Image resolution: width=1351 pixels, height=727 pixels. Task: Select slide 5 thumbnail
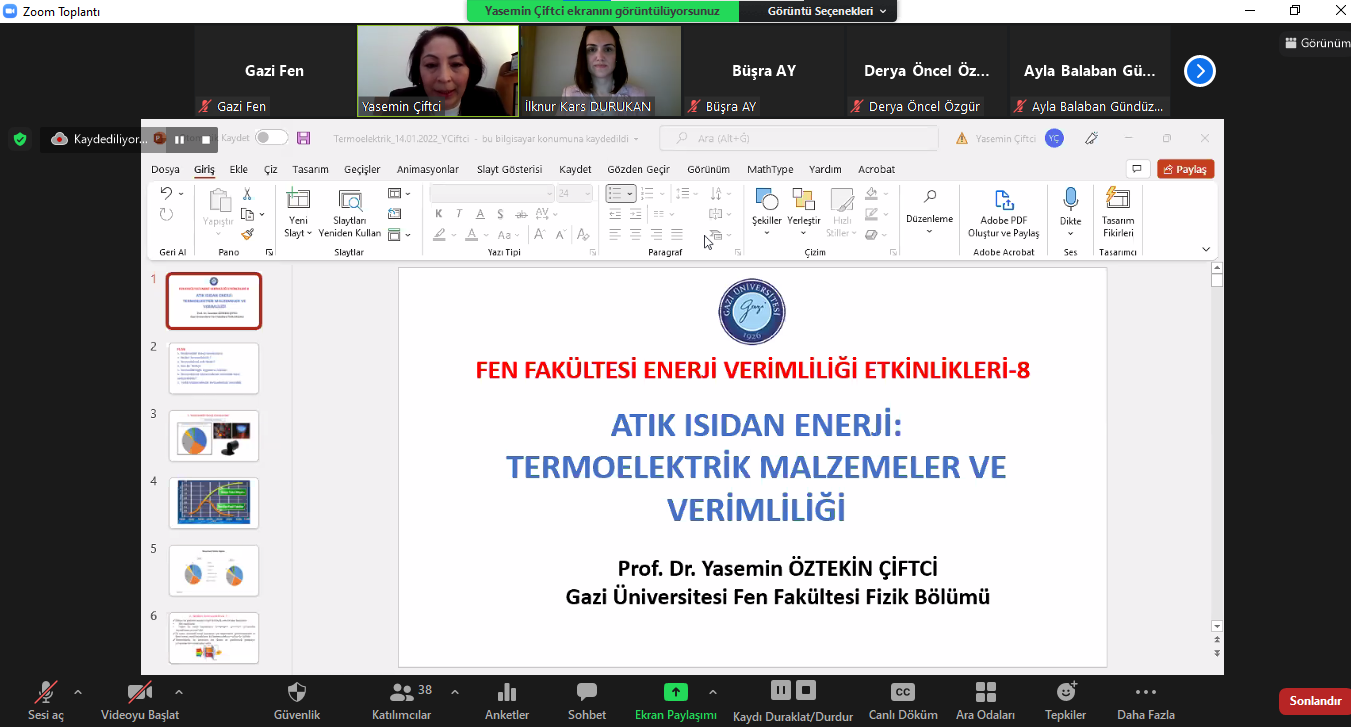coord(214,571)
